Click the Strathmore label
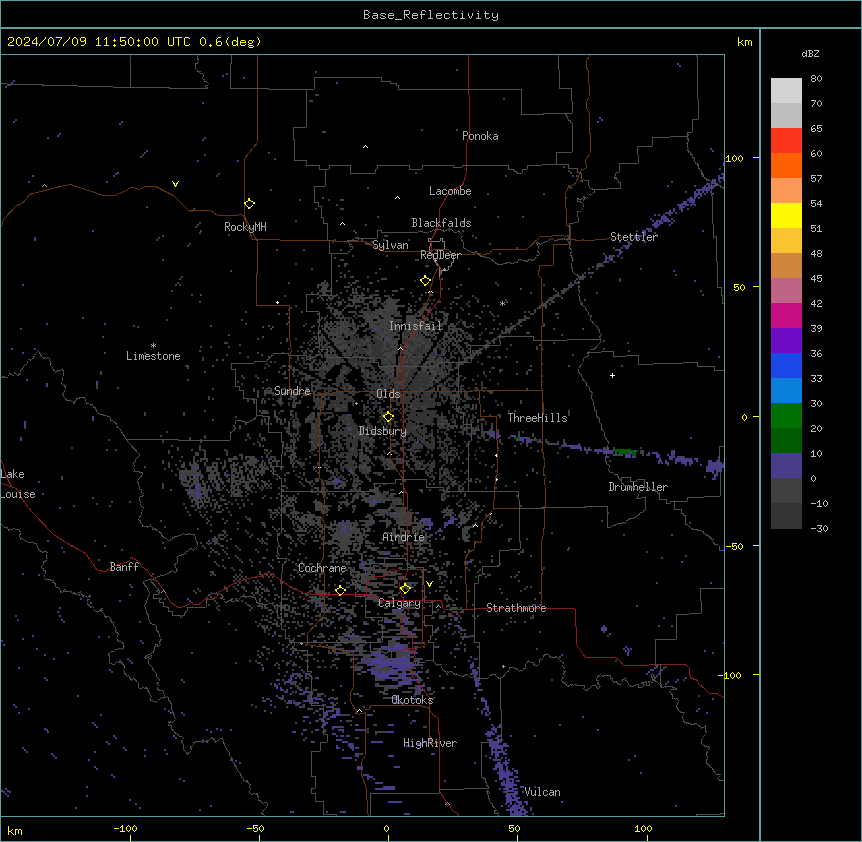This screenshot has height=842, width=862. coord(516,608)
